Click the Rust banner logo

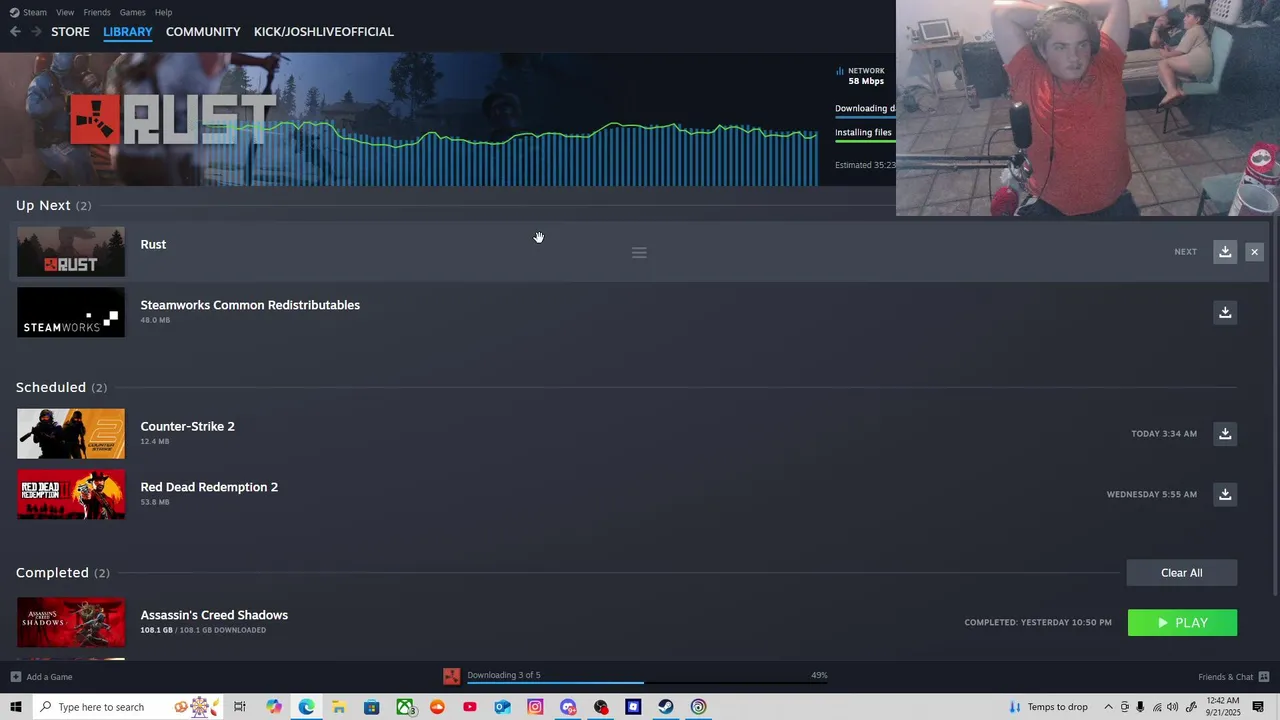[172, 120]
